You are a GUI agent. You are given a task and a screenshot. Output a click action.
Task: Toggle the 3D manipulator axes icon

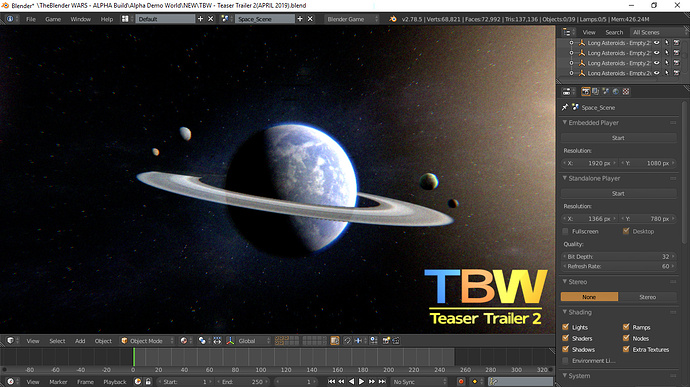coord(230,341)
